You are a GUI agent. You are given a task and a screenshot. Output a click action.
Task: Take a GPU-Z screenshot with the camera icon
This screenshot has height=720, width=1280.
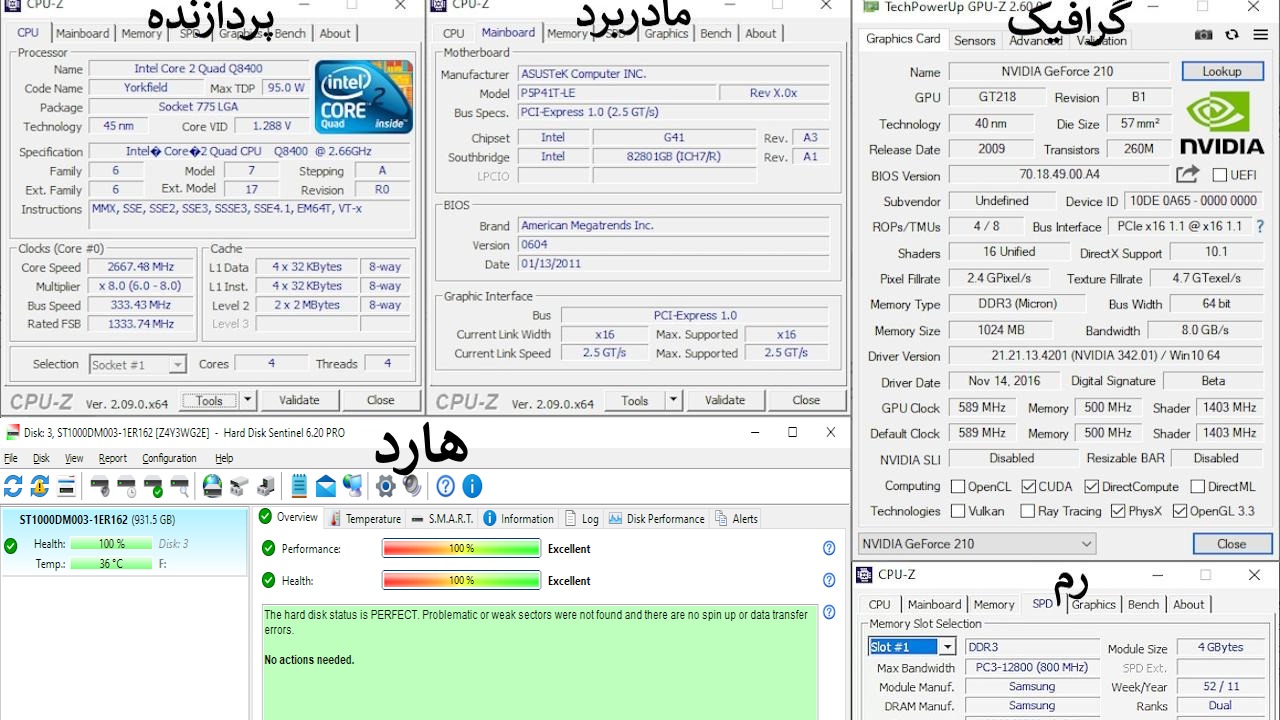(1205, 35)
